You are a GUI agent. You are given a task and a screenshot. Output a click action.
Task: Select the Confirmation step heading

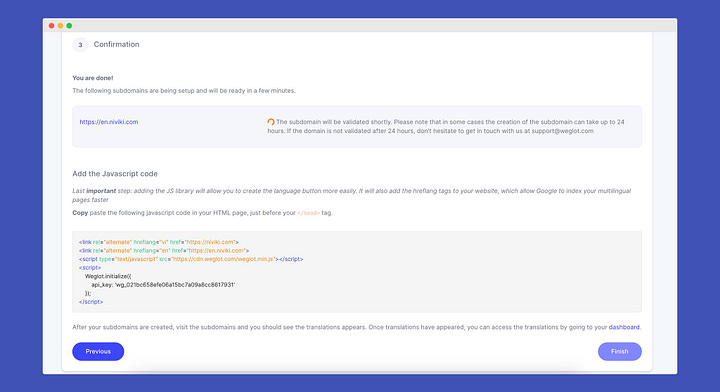pos(117,45)
